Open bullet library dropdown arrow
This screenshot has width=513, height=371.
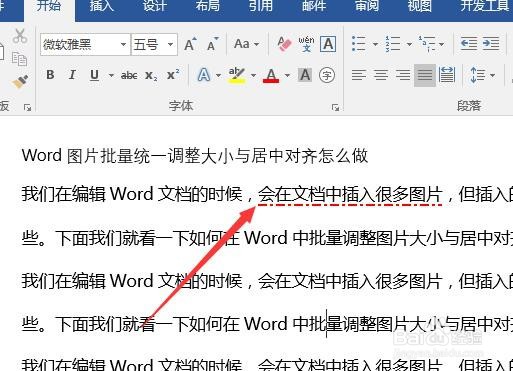375,44
